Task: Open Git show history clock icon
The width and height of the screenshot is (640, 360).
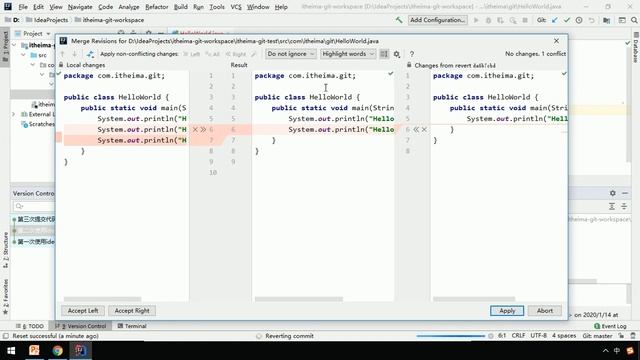Action: tap(579, 20)
